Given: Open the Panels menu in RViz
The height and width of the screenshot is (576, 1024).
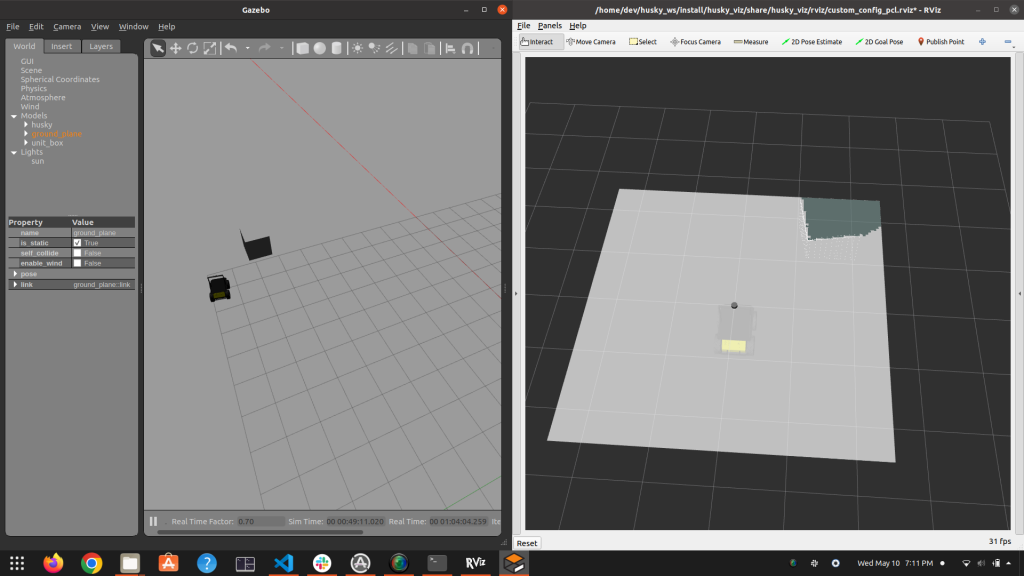Looking at the screenshot, I should point(549,25).
